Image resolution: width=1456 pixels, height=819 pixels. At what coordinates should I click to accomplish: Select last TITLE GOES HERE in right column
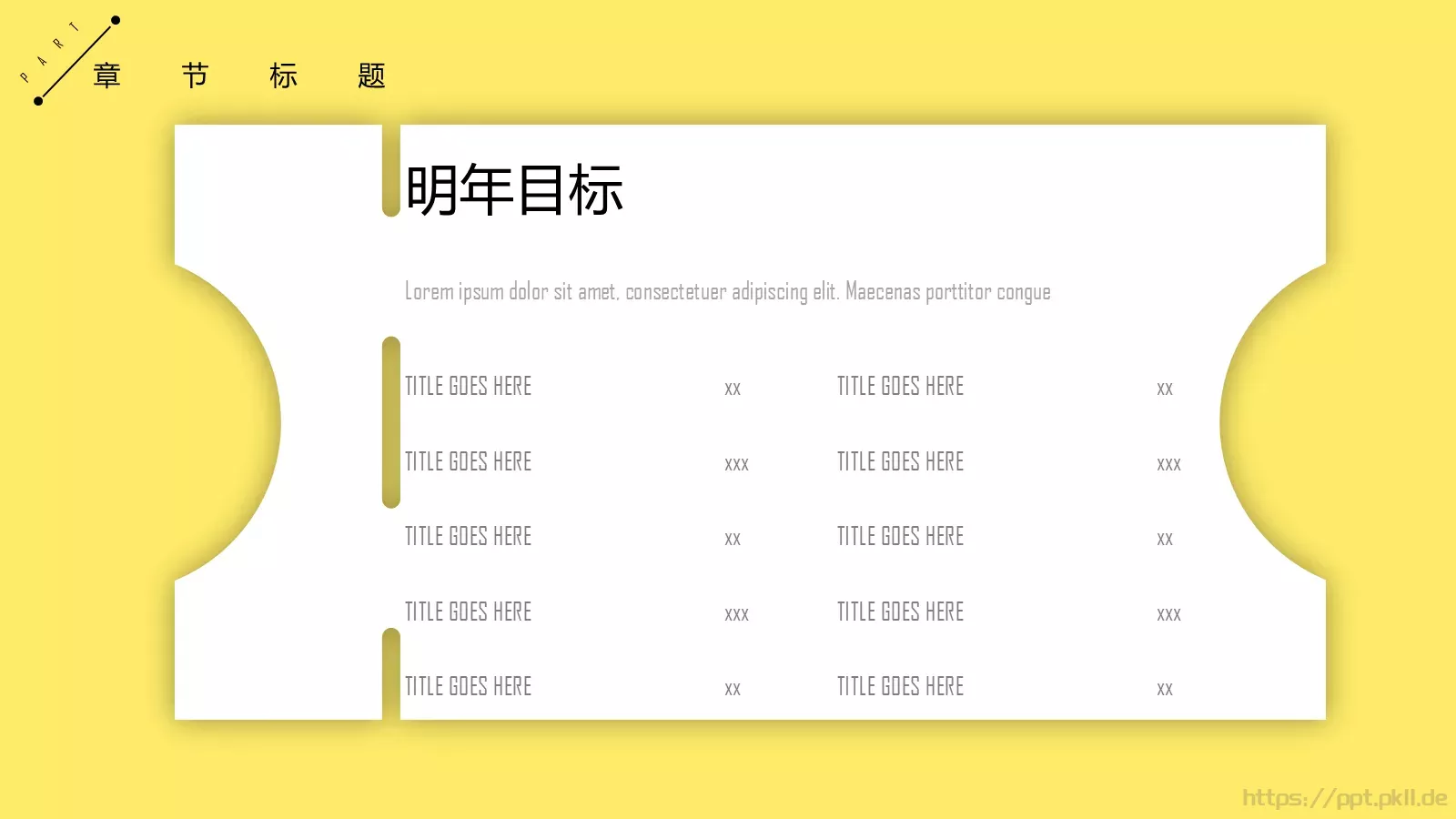pos(900,686)
